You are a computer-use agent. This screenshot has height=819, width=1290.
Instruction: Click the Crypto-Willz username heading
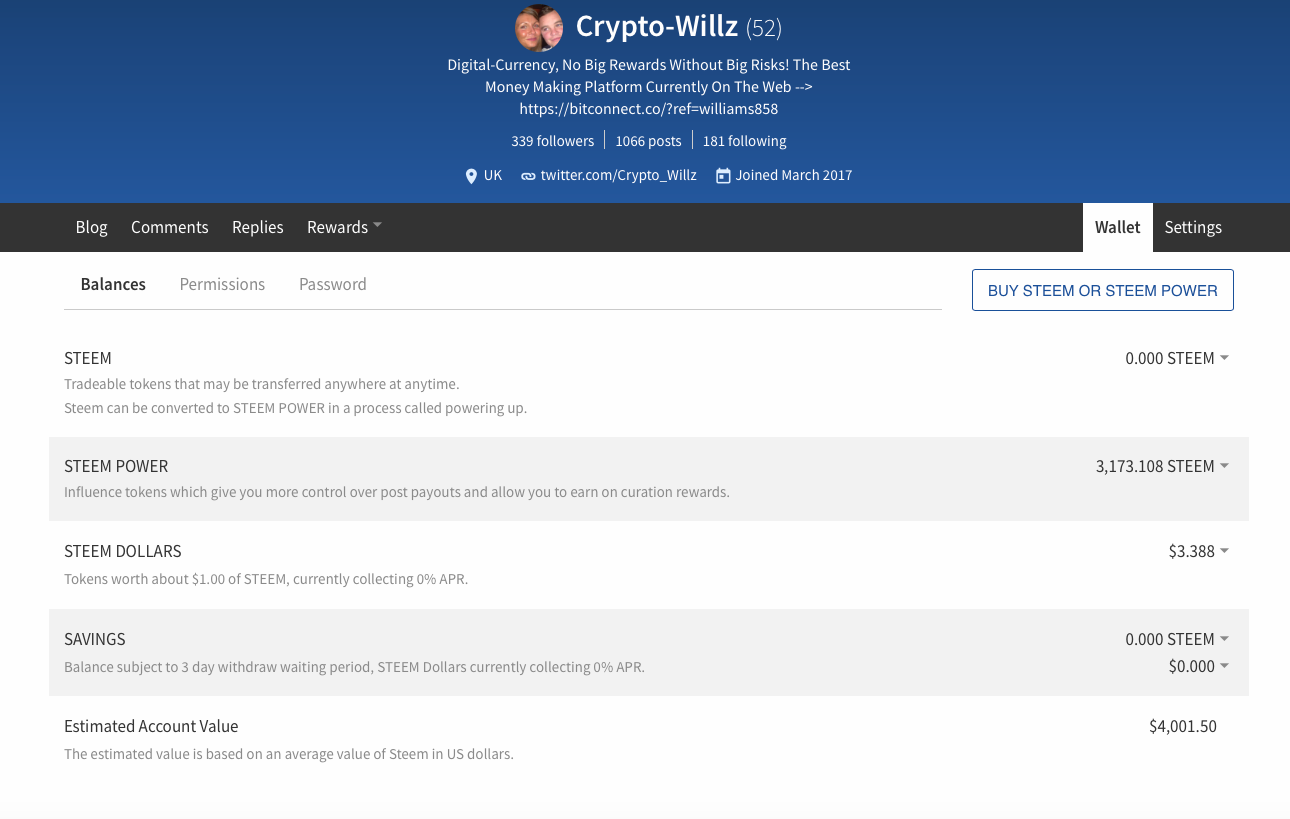pyautogui.click(x=657, y=27)
